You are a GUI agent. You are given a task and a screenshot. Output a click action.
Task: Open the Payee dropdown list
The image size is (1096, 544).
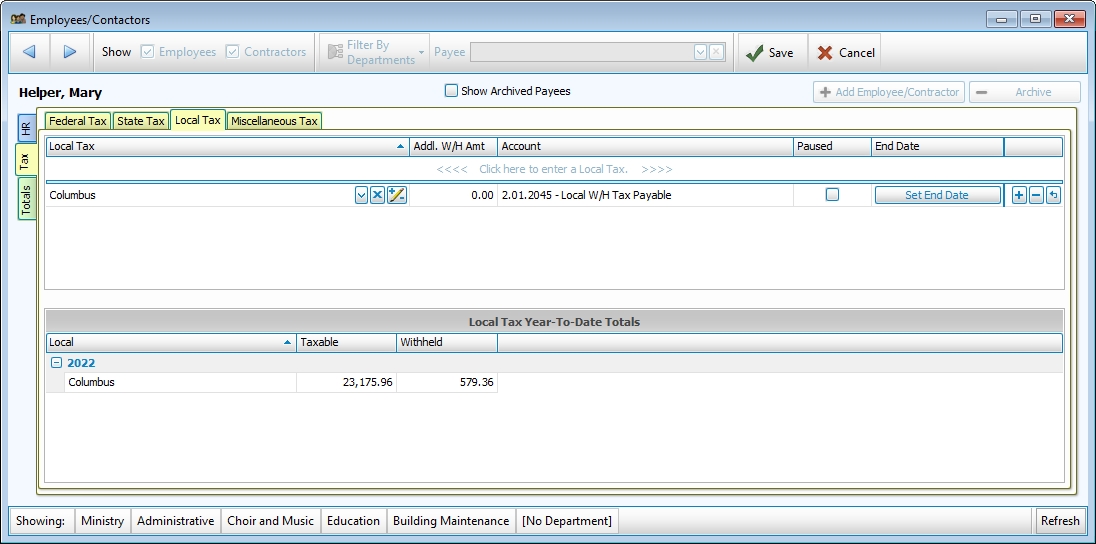click(x=700, y=52)
